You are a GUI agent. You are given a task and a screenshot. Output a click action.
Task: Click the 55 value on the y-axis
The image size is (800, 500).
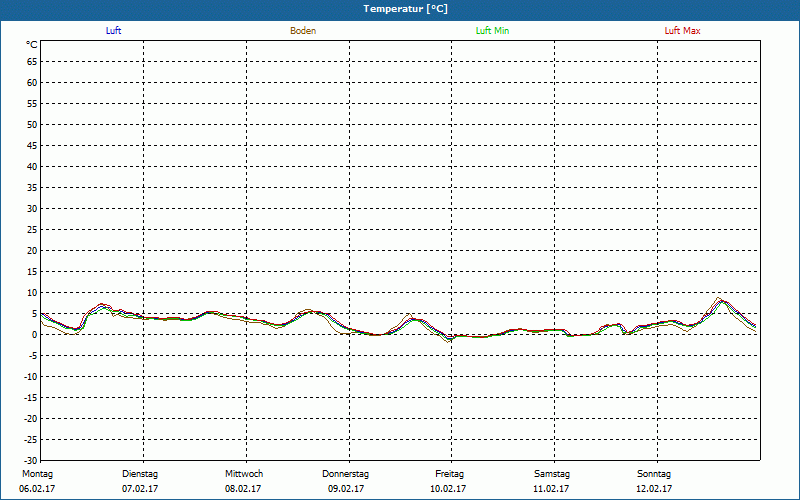[32, 104]
